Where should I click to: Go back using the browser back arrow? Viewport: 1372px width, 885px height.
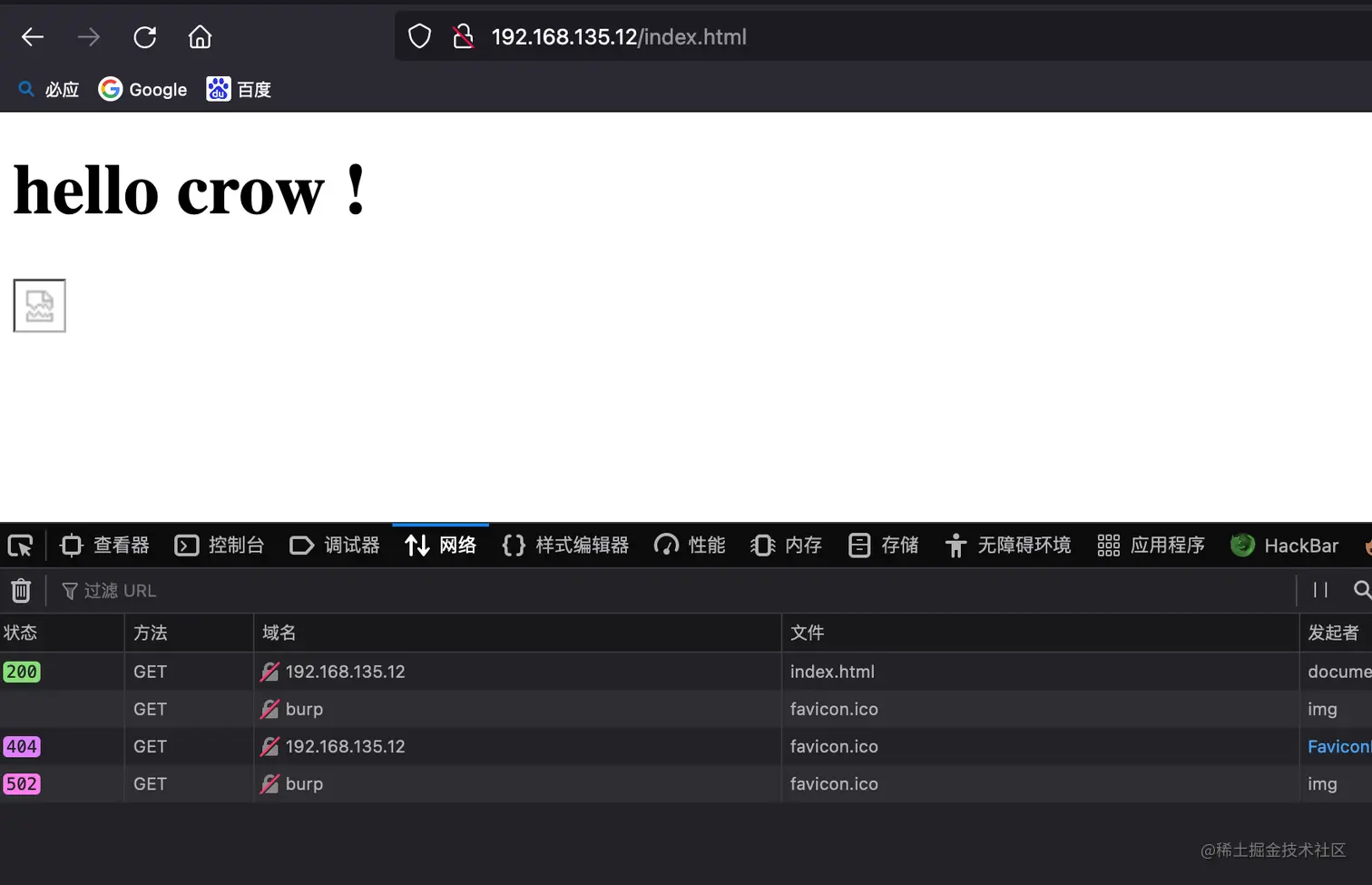[x=33, y=37]
